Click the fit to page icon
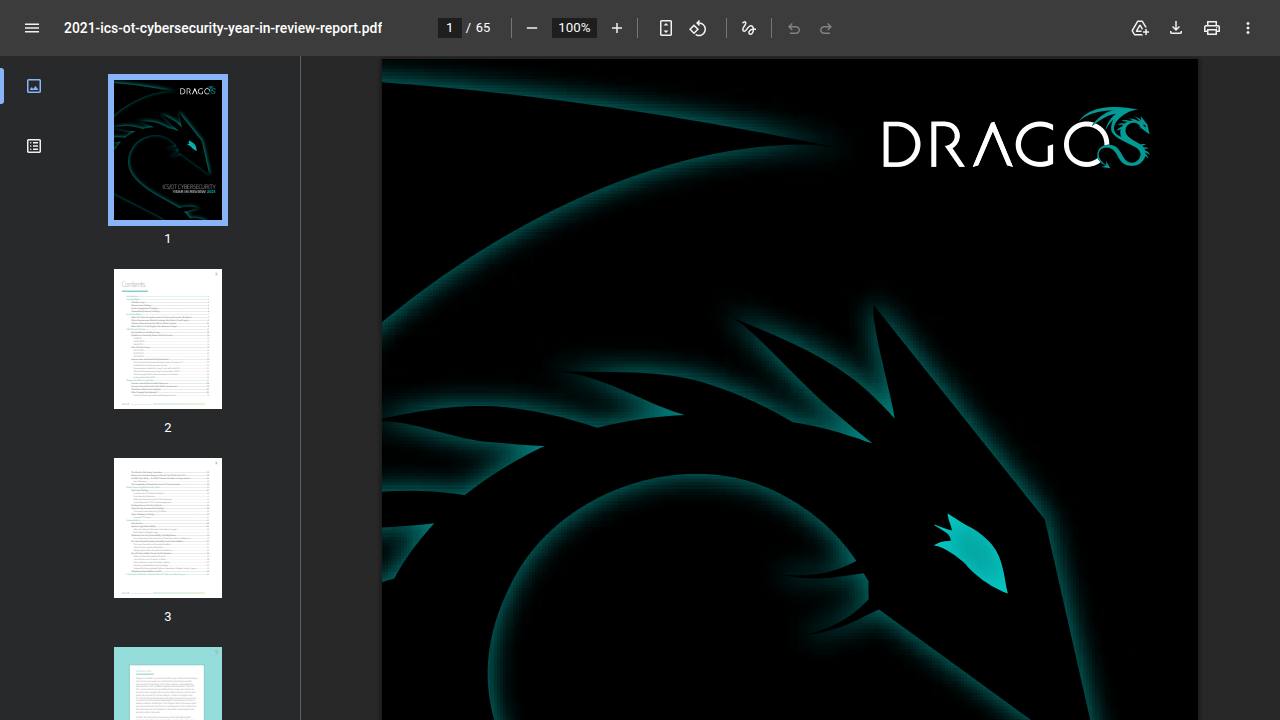 click(x=666, y=28)
